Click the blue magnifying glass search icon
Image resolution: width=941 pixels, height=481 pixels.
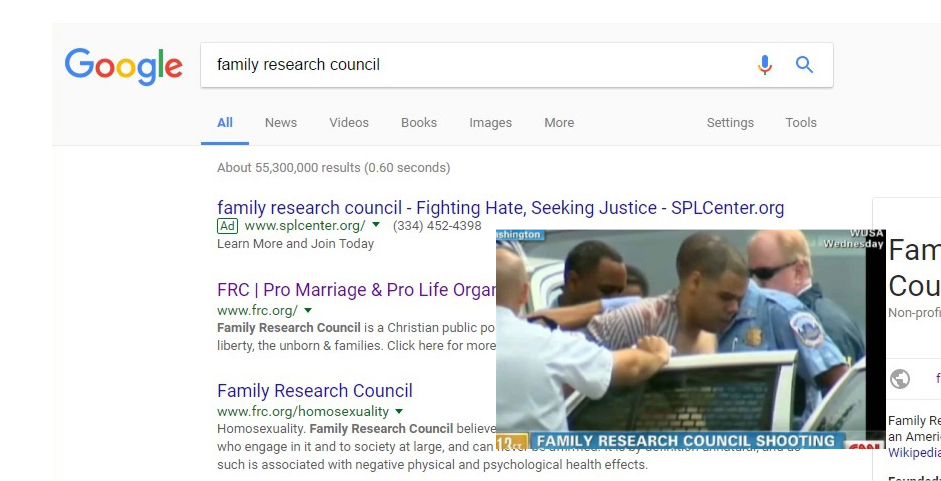(804, 64)
